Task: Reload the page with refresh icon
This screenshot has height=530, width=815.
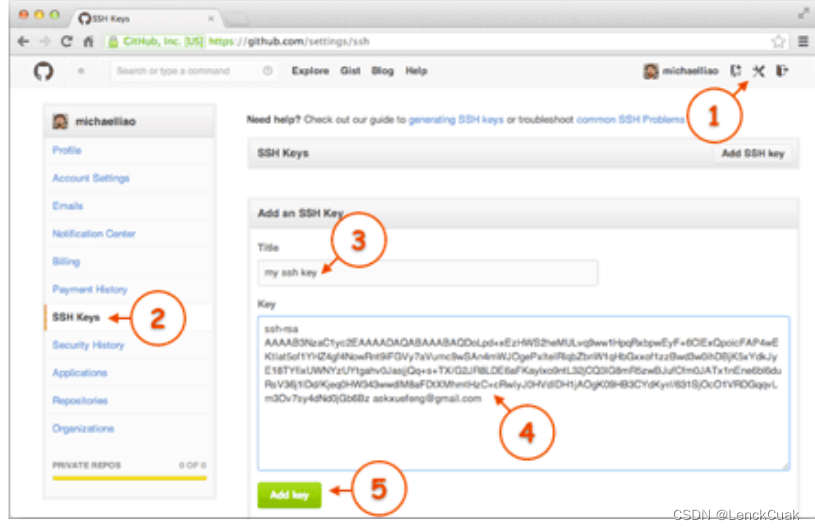Action: coord(67,42)
